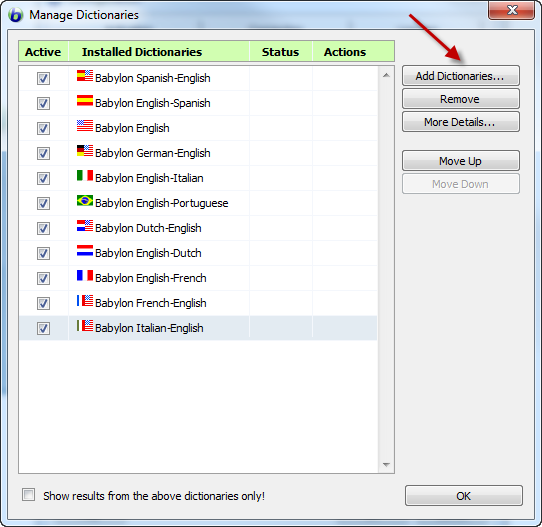Click the scrollbar down arrow

tap(386, 465)
